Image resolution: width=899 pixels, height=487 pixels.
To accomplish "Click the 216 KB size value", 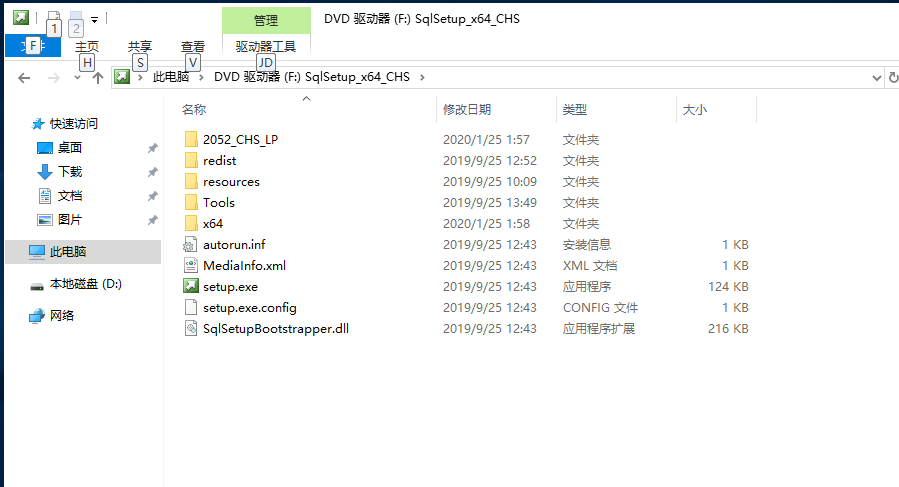I will point(728,329).
